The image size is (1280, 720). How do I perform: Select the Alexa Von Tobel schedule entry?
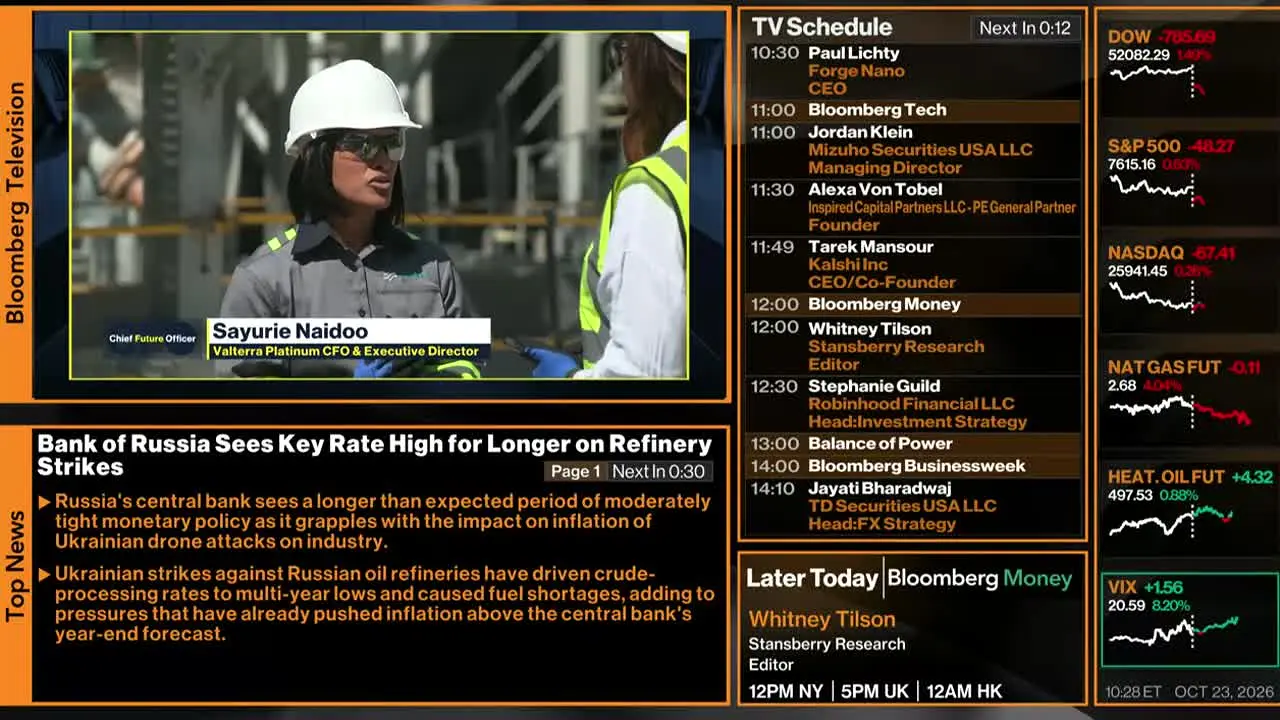pos(913,207)
